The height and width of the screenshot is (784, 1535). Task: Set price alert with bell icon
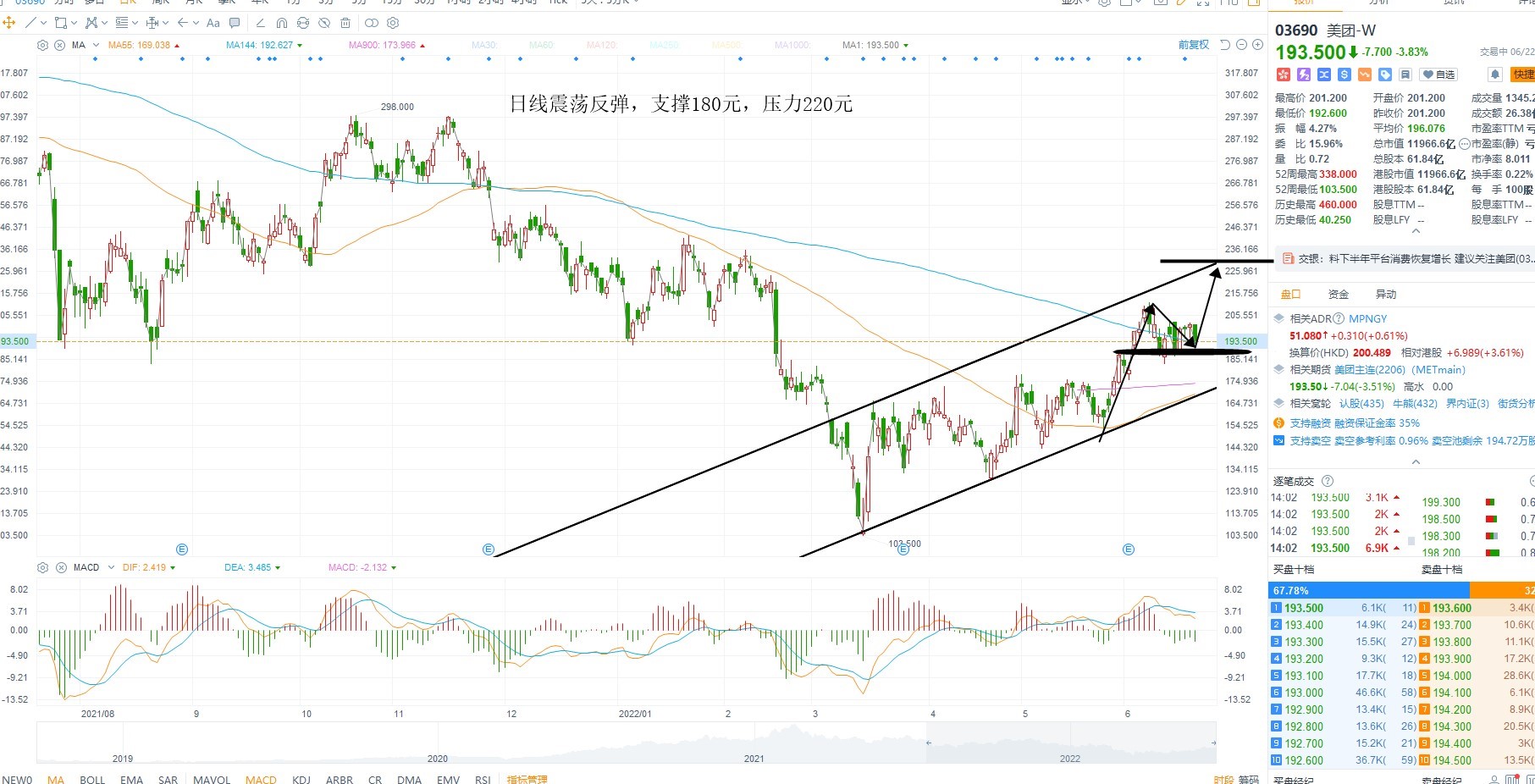(x=1495, y=75)
